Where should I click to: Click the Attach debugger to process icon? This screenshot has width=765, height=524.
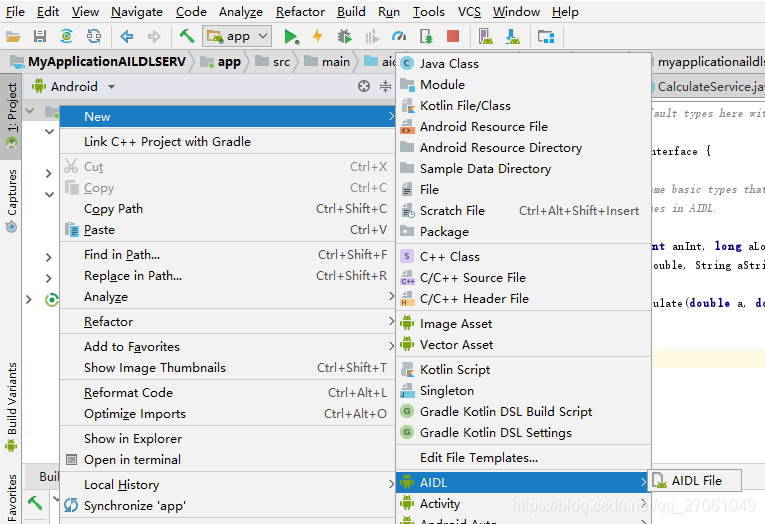426,37
